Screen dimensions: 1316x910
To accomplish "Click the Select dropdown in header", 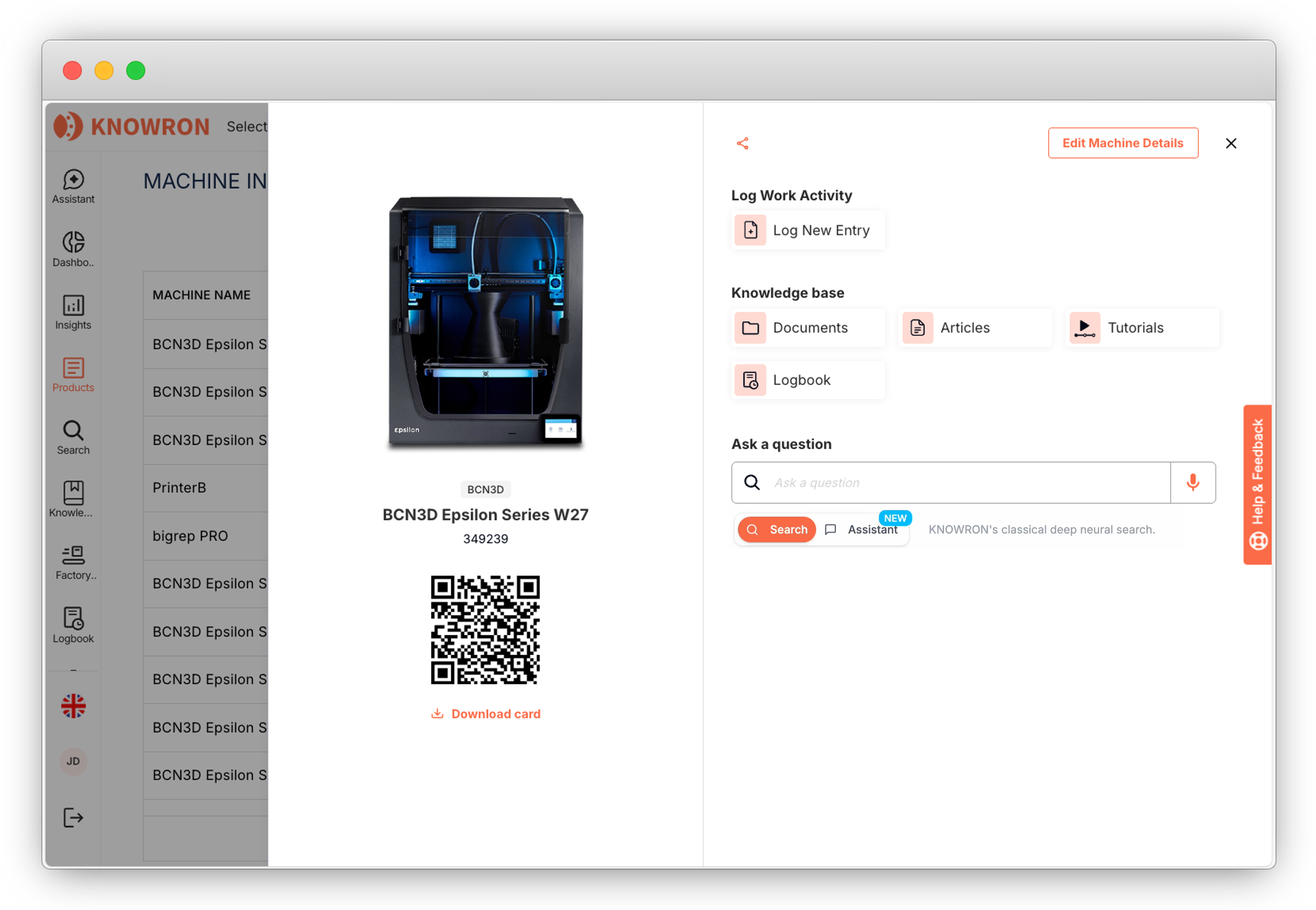I will point(246,126).
